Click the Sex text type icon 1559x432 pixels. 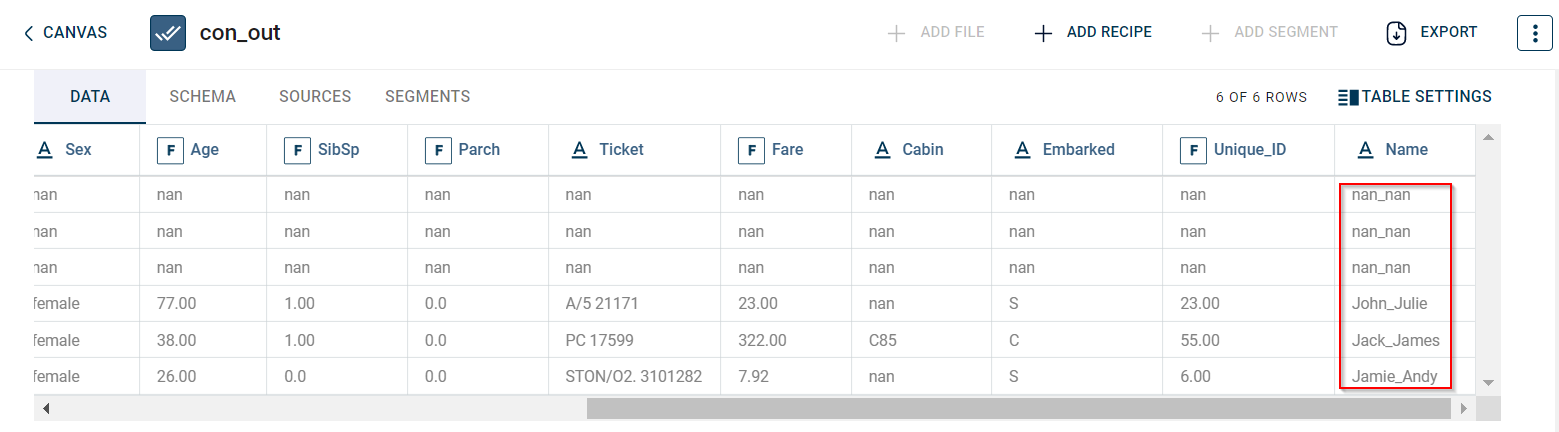tap(44, 150)
